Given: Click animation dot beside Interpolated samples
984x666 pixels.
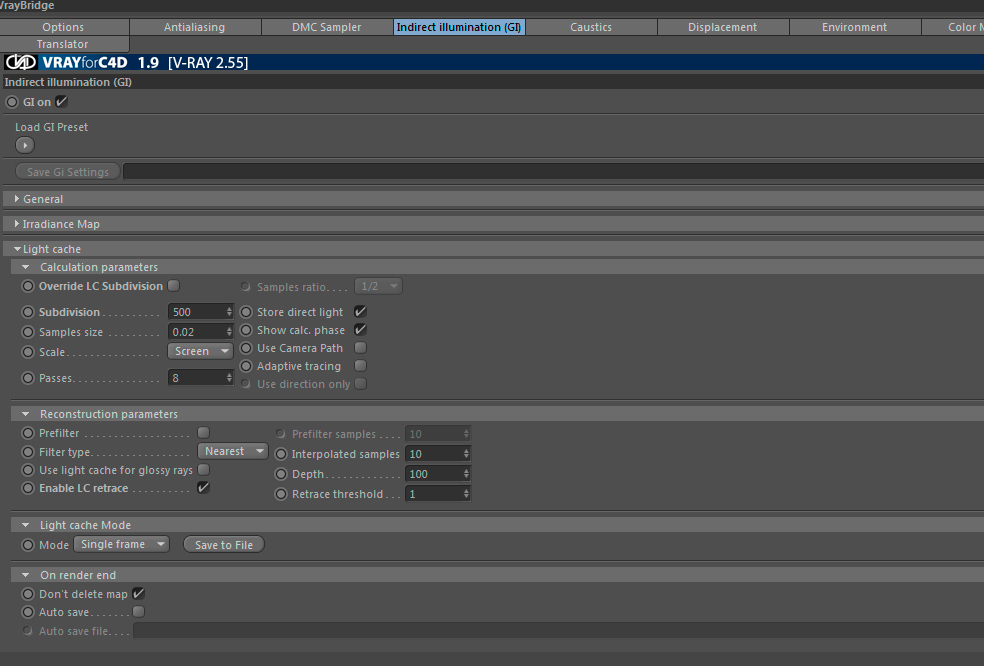Looking at the screenshot, I should point(281,454).
